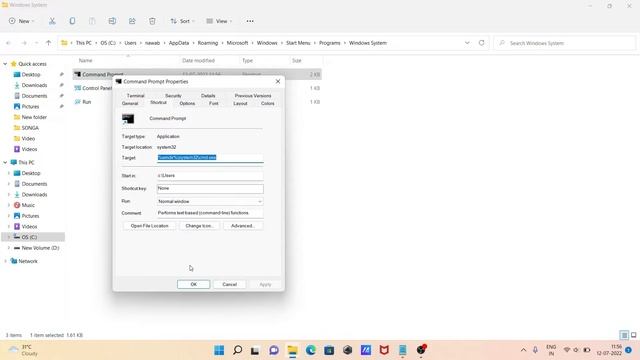Click the Advanced button

pyautogui.click(x=243, y=226)
